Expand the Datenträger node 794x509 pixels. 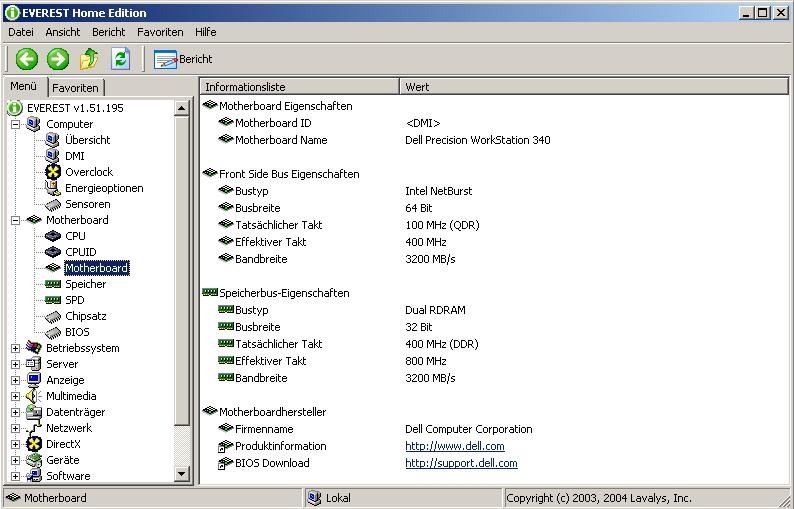click(x=15, y=412)
